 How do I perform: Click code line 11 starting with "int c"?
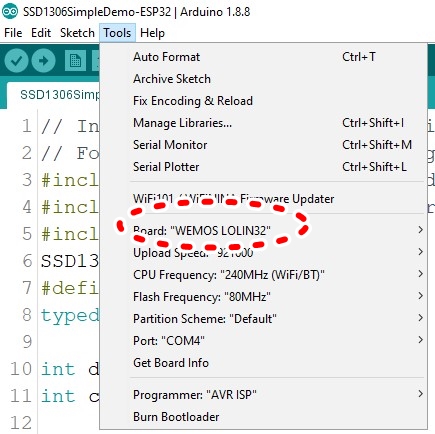point(70,396)
